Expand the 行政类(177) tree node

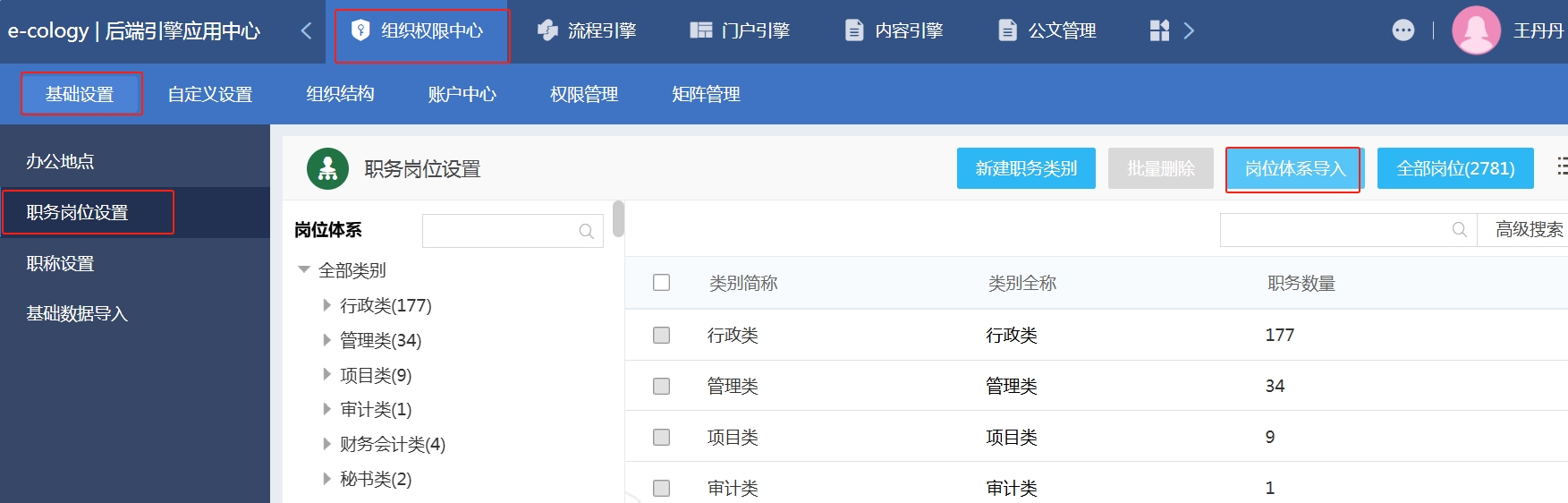click(x=326, y=305)
